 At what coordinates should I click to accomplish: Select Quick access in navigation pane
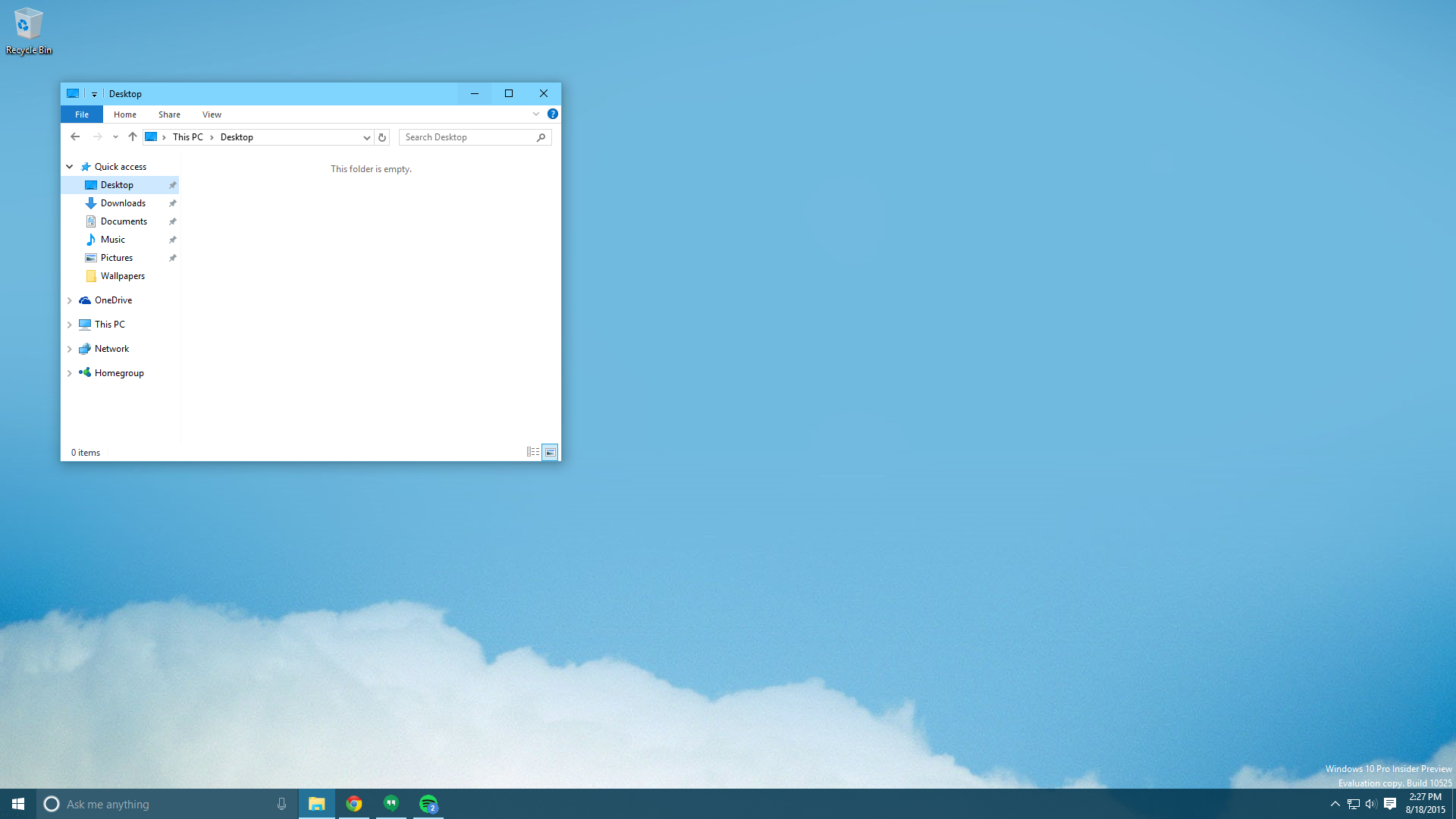(x=120, y=167)
